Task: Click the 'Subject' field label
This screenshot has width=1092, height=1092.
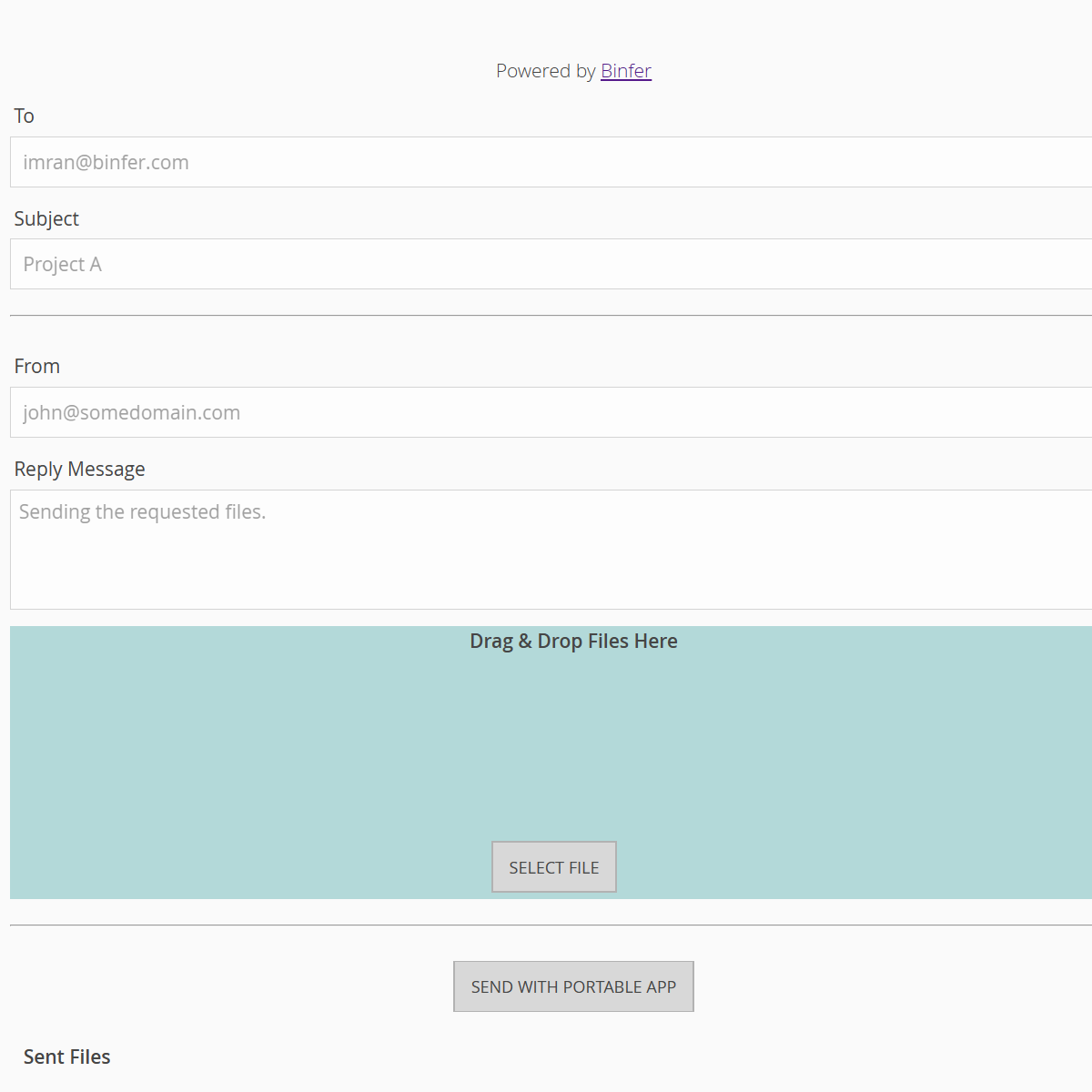Action: [x=46, y=219]
